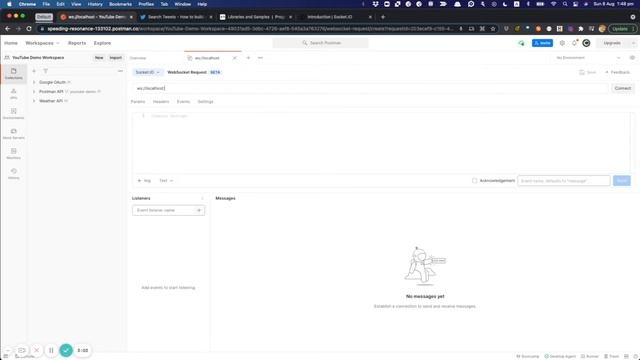Cancel recording with the red X button
The image size is (640, 360).
tap(36, 350)
